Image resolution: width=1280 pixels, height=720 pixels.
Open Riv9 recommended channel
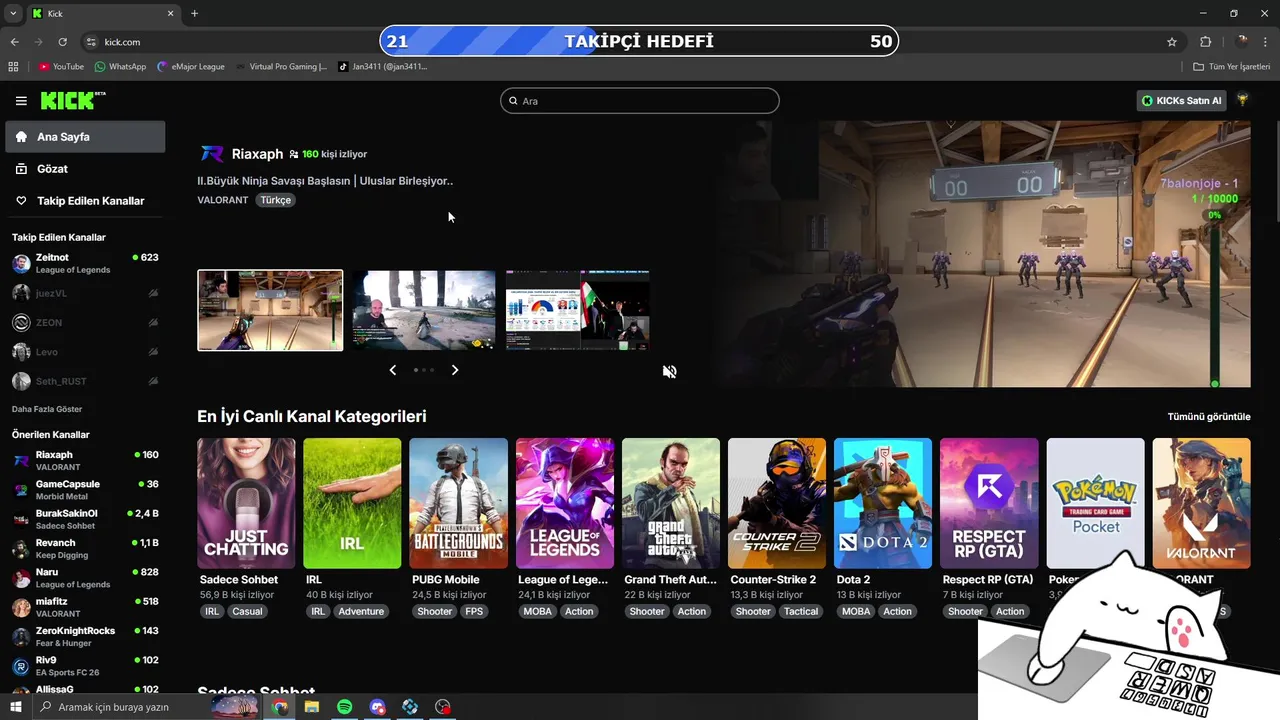[85, 666]
